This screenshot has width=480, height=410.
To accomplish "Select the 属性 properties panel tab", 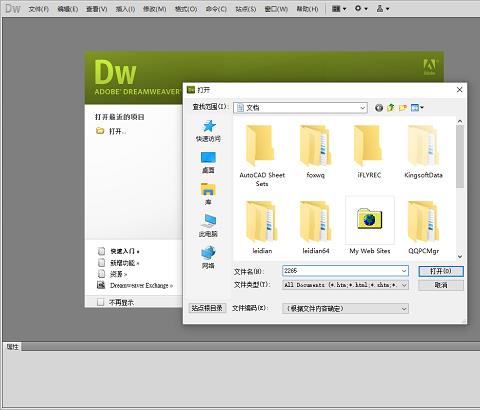I will pyautogui.click(x=13, y=347).
